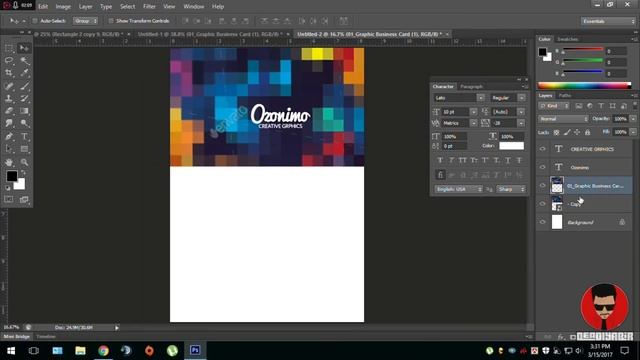Select the Horizontal Type tool
The width and height of the screenshot is (640, 360).
coord(24,136)
